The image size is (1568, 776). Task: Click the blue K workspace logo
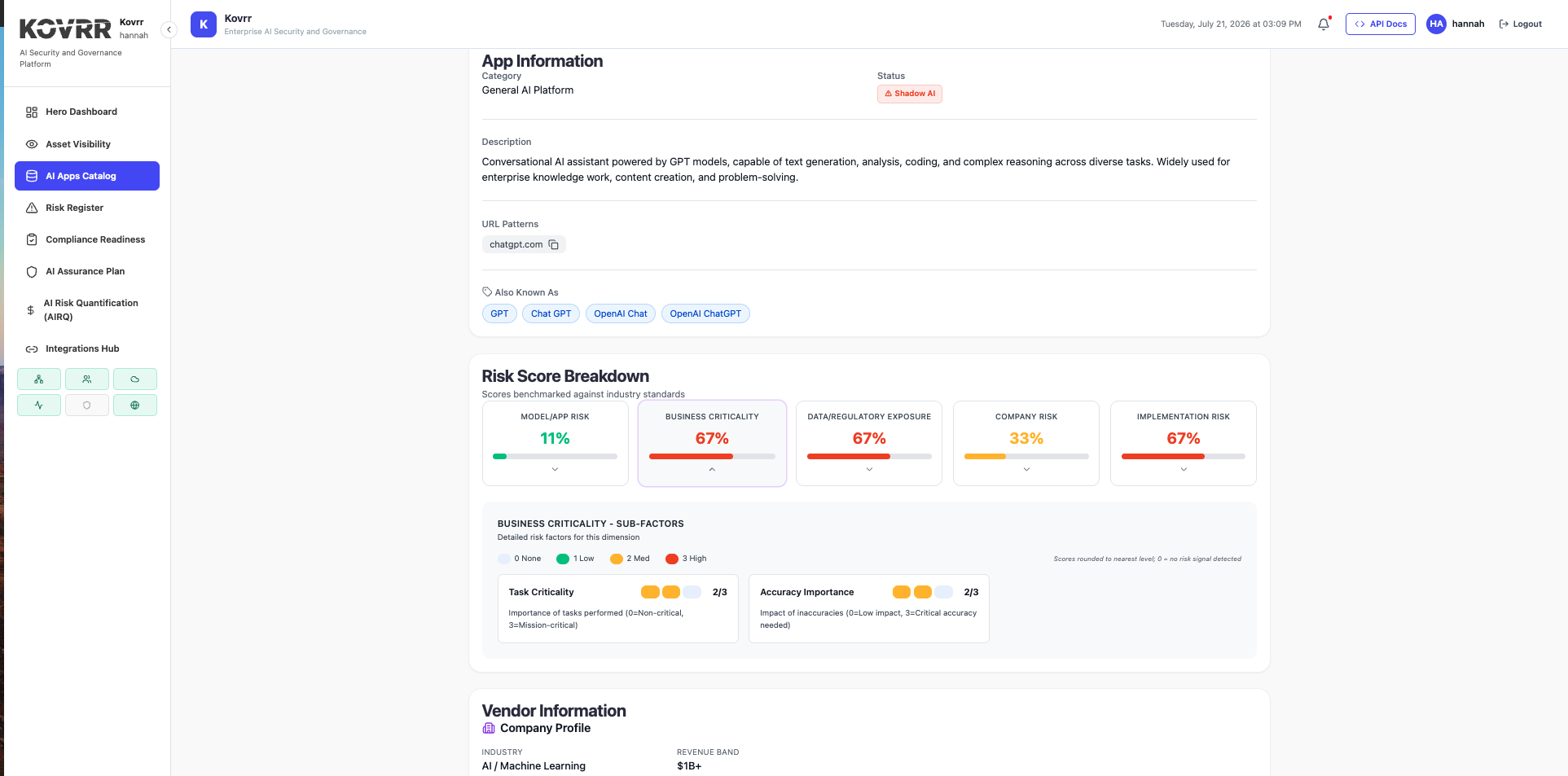[204, 24]
